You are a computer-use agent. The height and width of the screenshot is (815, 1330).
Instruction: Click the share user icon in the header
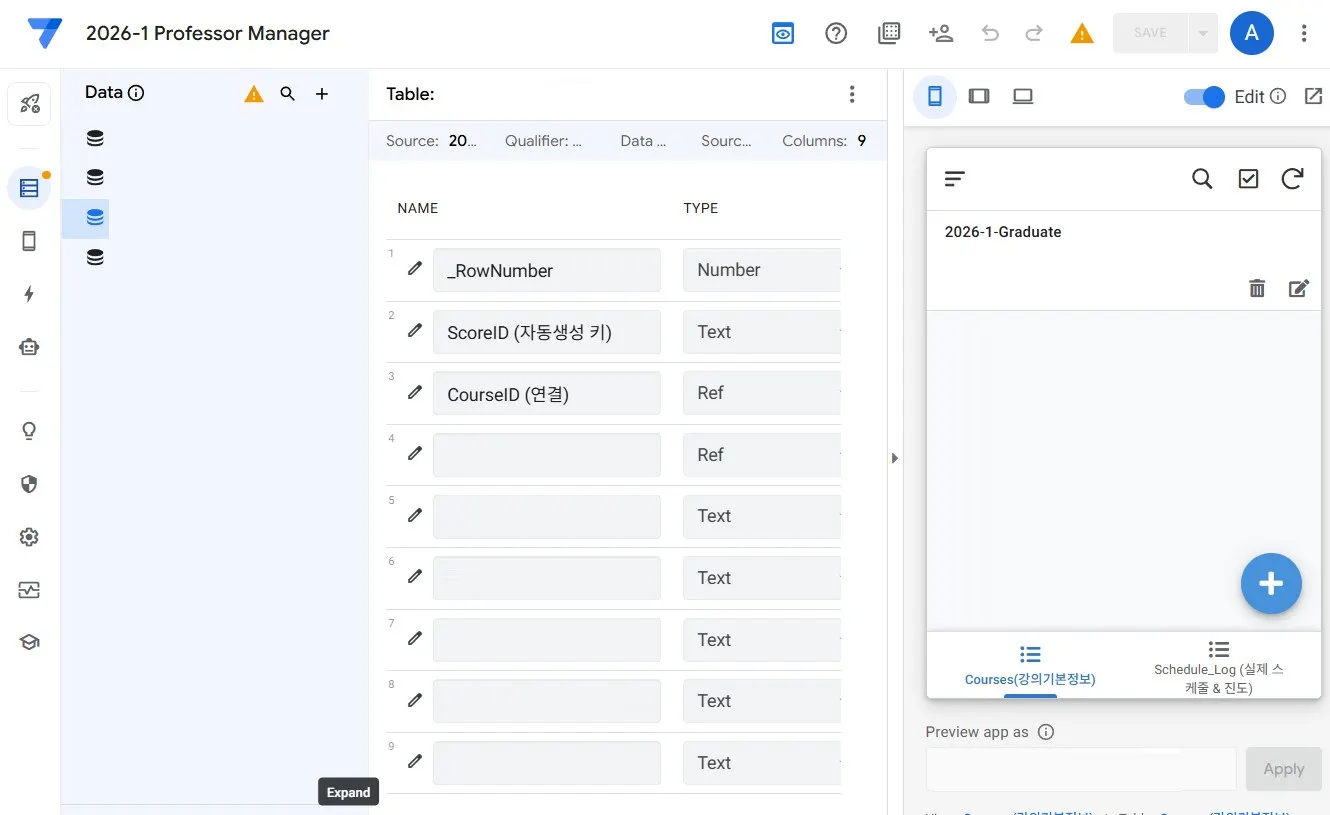click(941, 33)
